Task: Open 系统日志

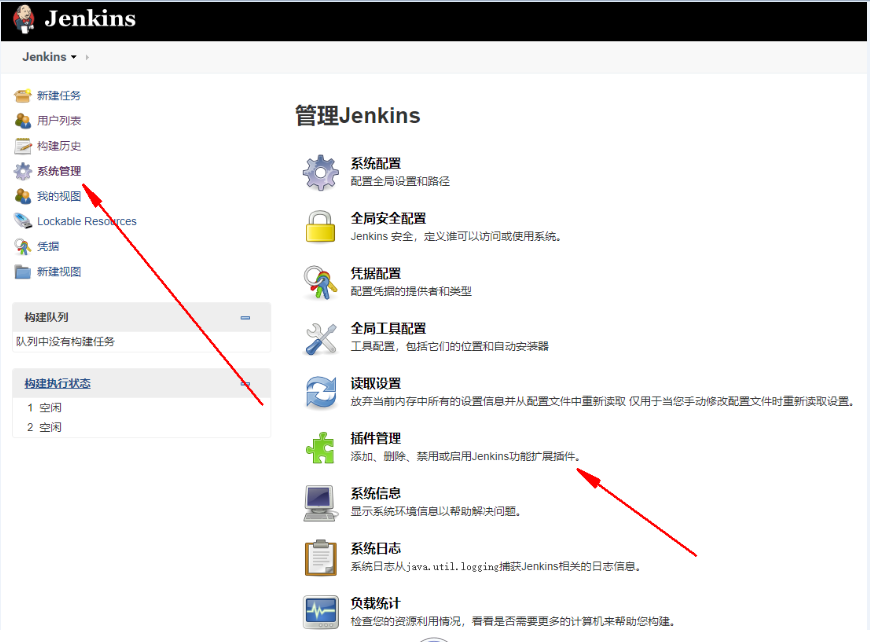Action: (376, 548)
